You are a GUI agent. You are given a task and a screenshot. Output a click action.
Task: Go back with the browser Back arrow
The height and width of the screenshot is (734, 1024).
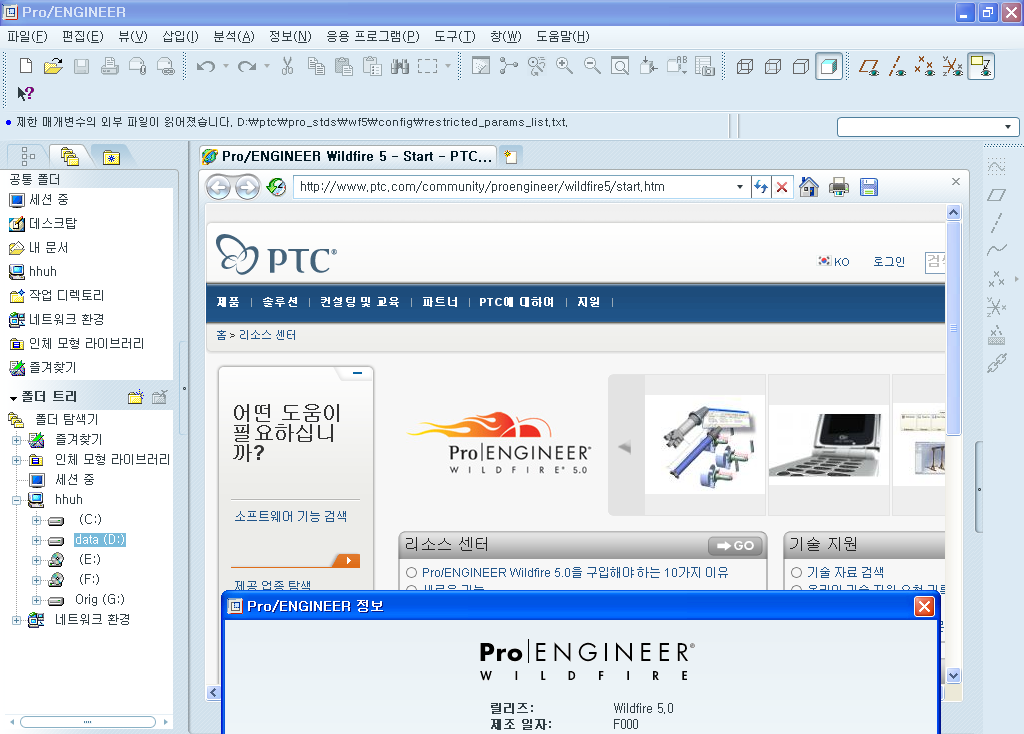[219, 187]
